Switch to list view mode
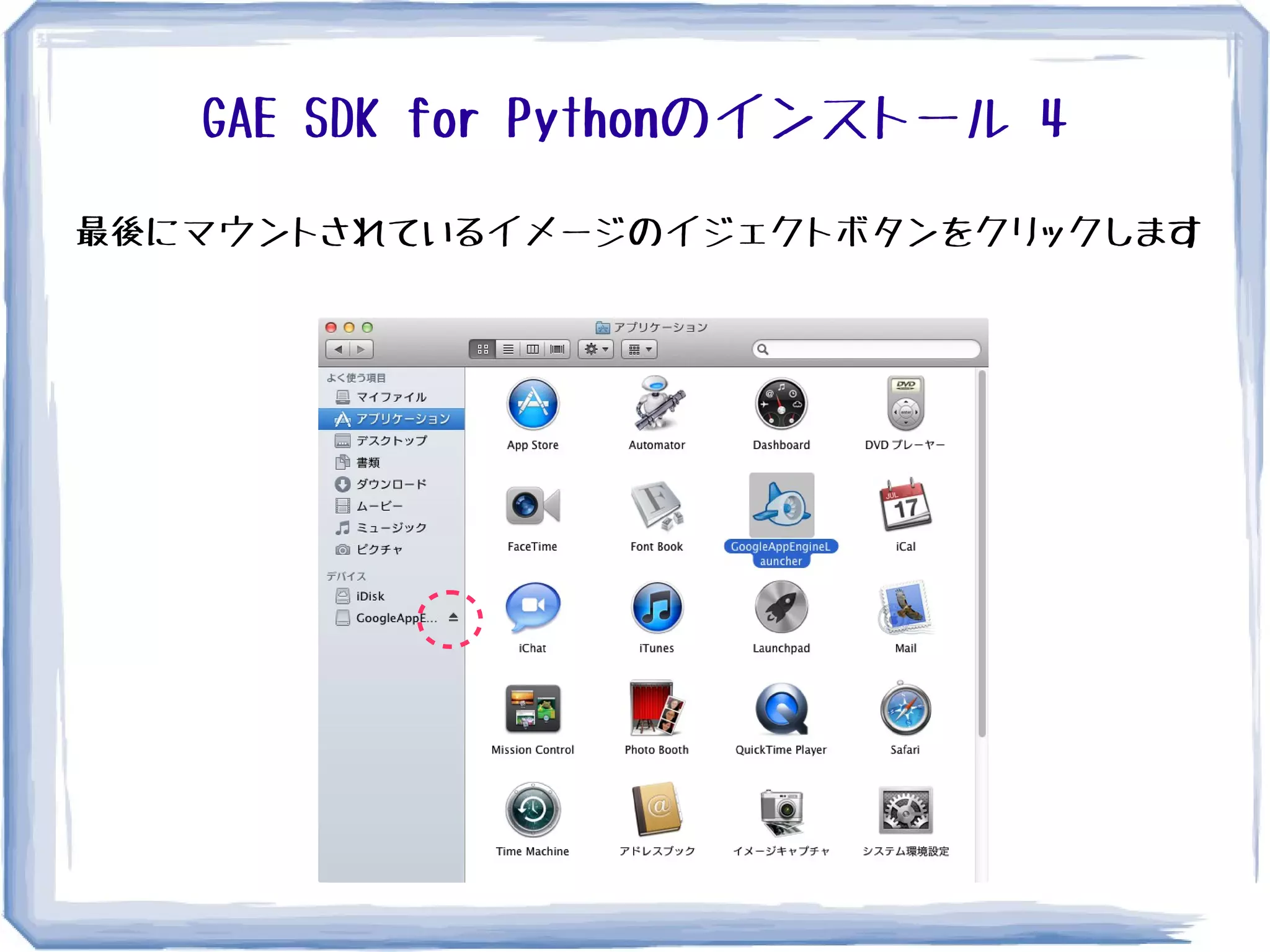Image resolution: width=1270 pixels, height=952 pixels. click(508, 349)
